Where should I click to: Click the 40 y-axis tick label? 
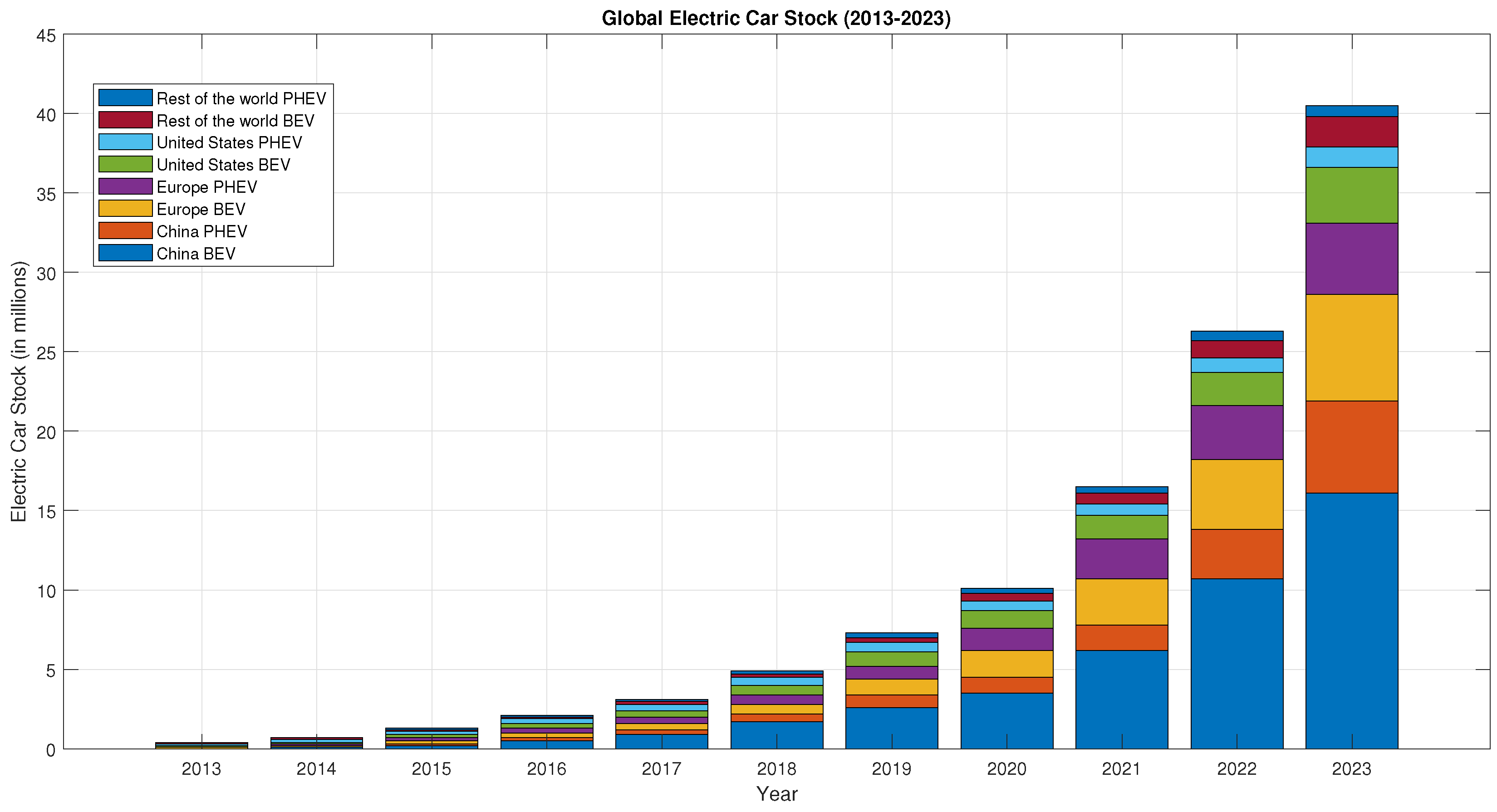pos(46,115)
